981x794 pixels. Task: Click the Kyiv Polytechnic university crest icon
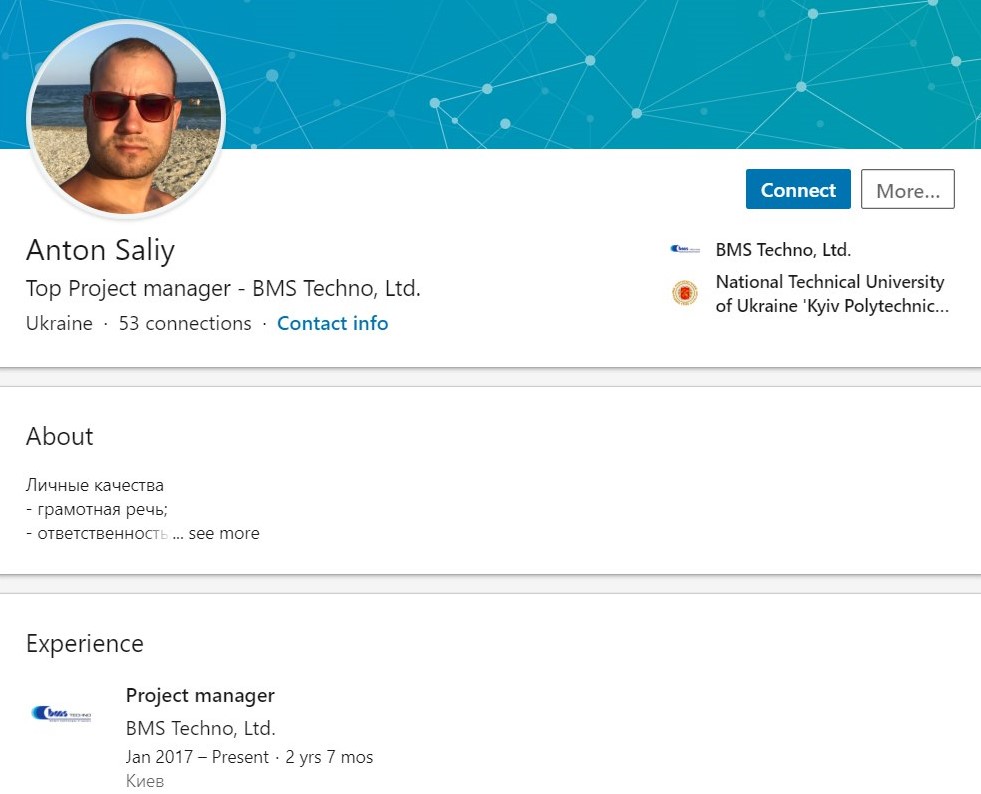[685, 293]
